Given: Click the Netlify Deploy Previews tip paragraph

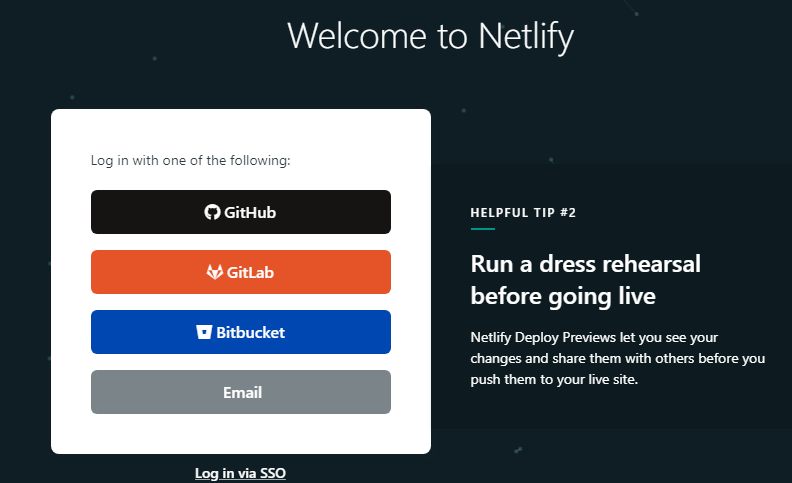Looking at the screenshot, I should (x=618, y=358).
